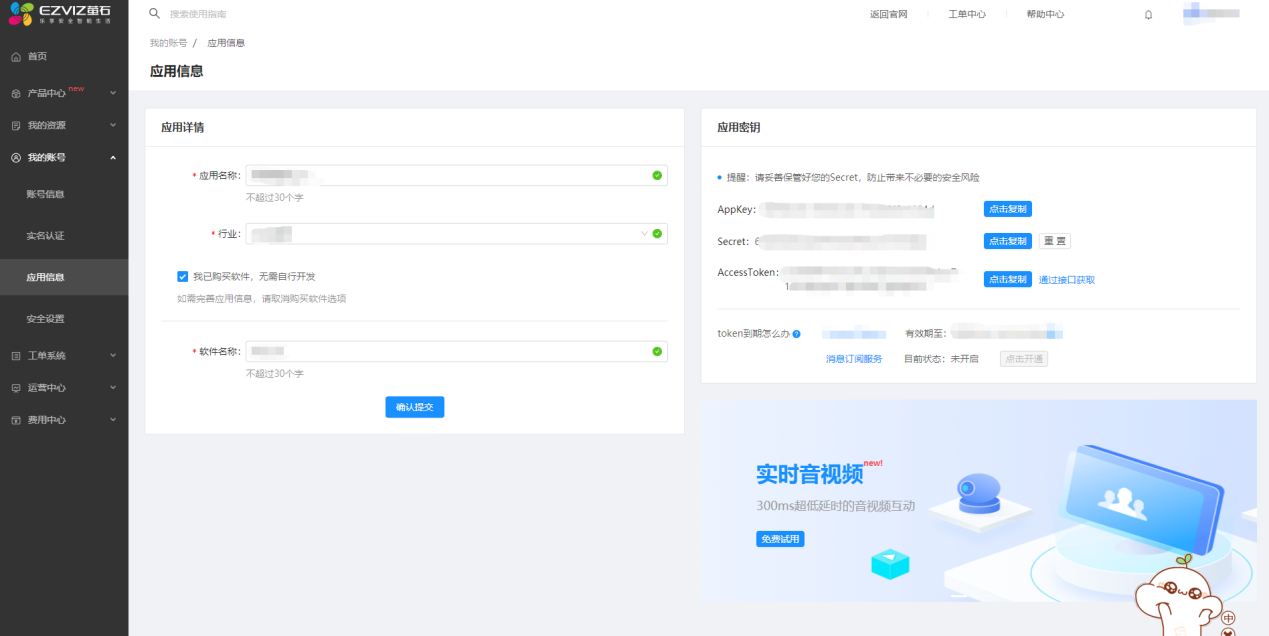Open the notification bell
Image resolution: width=1269 pixels, height=636 pixels.
pyautogui.click(x=1148, y=15)
